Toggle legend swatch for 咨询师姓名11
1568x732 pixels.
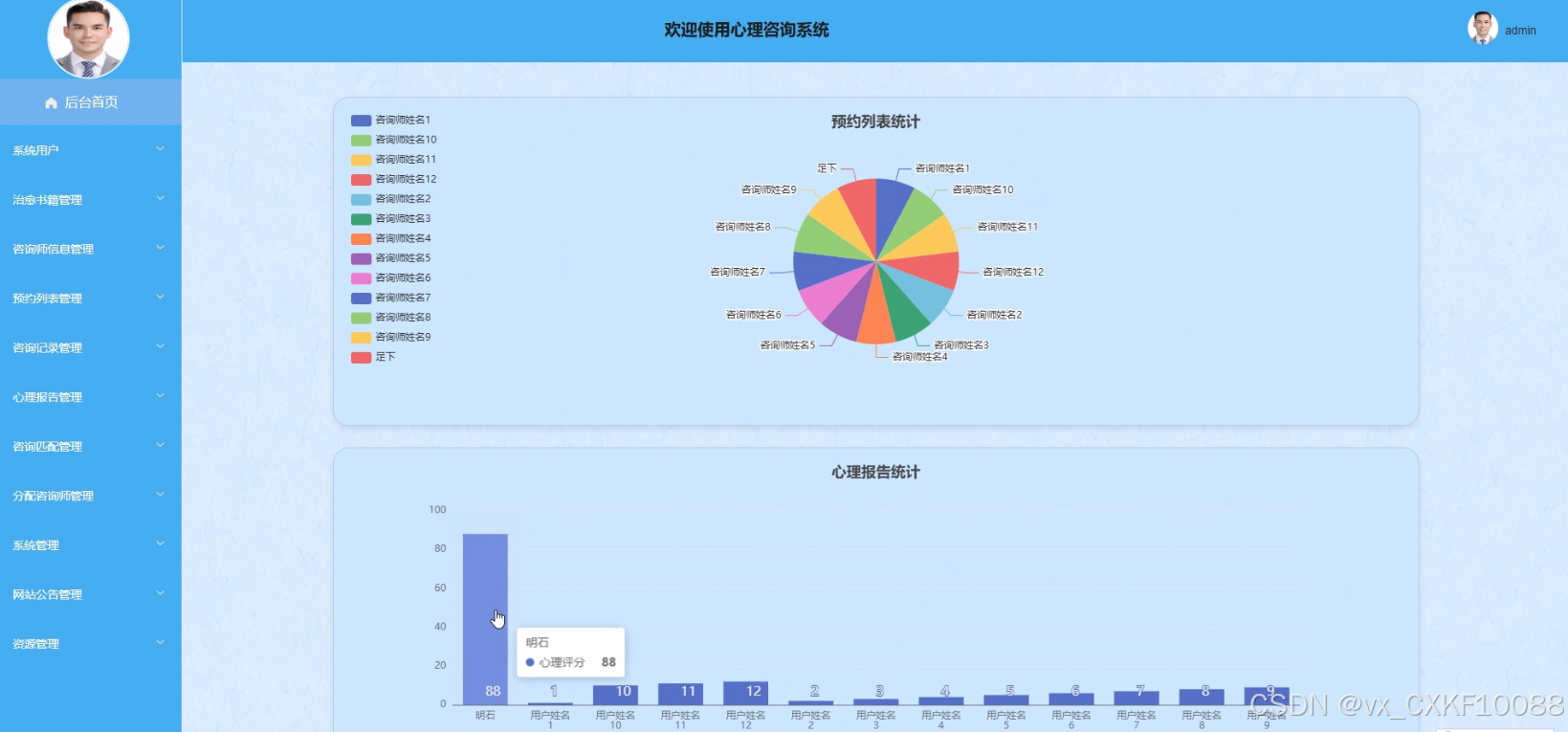[x=361, y=160]
